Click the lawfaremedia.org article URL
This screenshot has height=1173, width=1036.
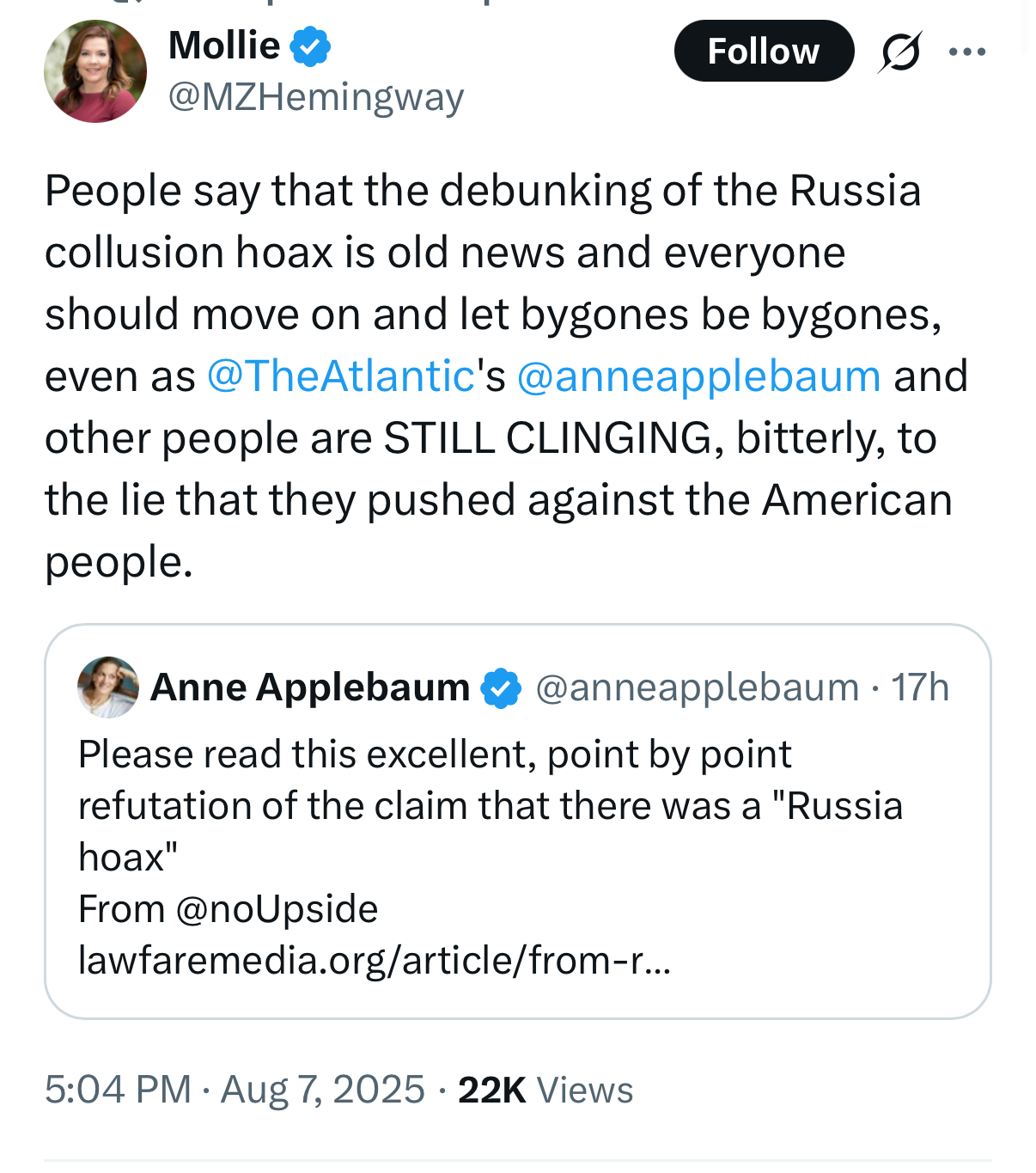click(374, 961)
